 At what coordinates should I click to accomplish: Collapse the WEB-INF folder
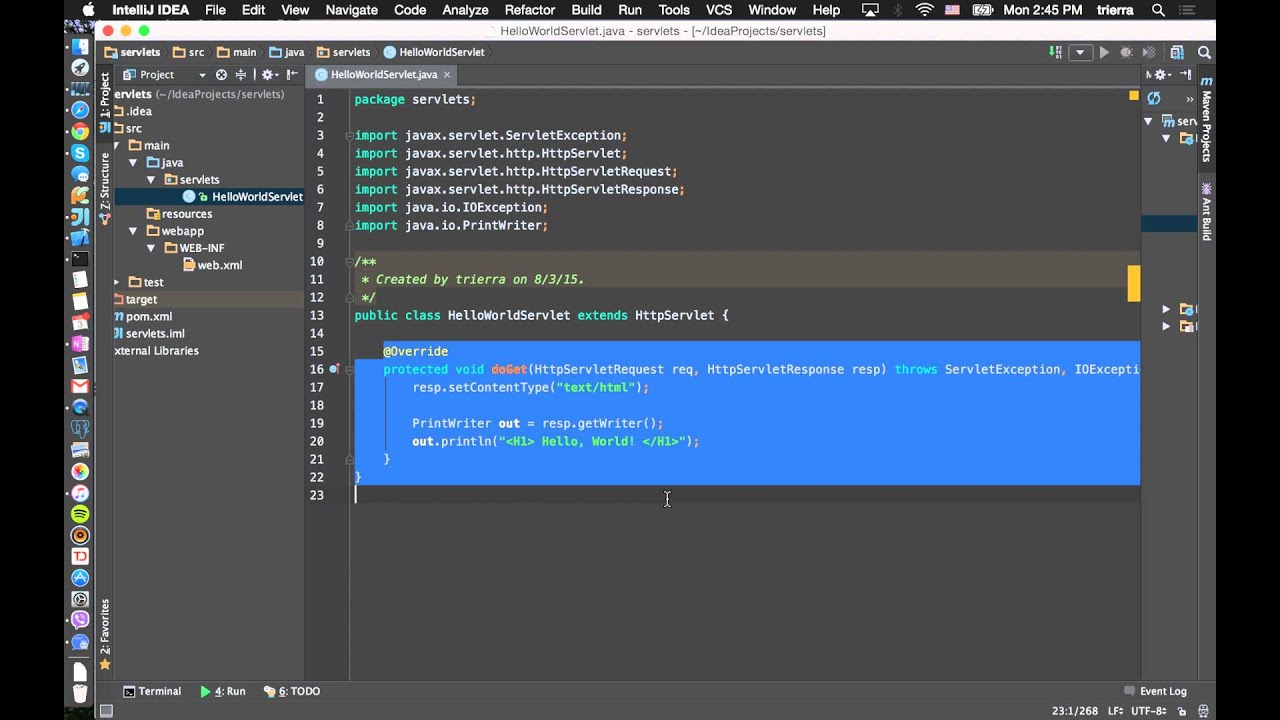pyautogui.click(x=151, y=248)
